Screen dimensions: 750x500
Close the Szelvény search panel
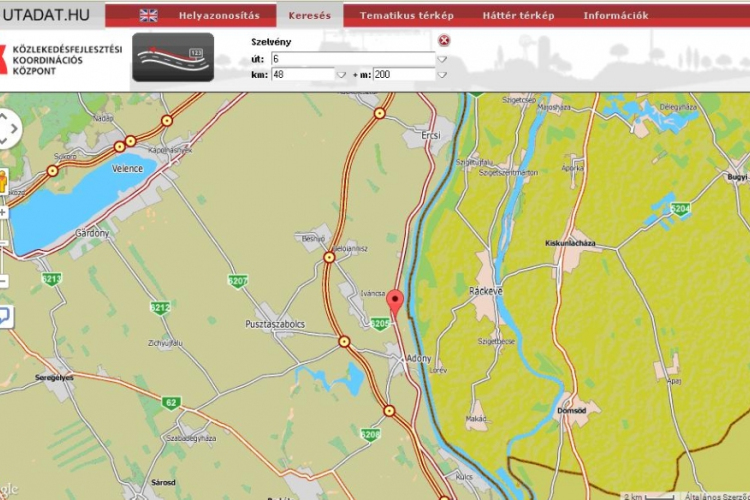tap(444, 41)
